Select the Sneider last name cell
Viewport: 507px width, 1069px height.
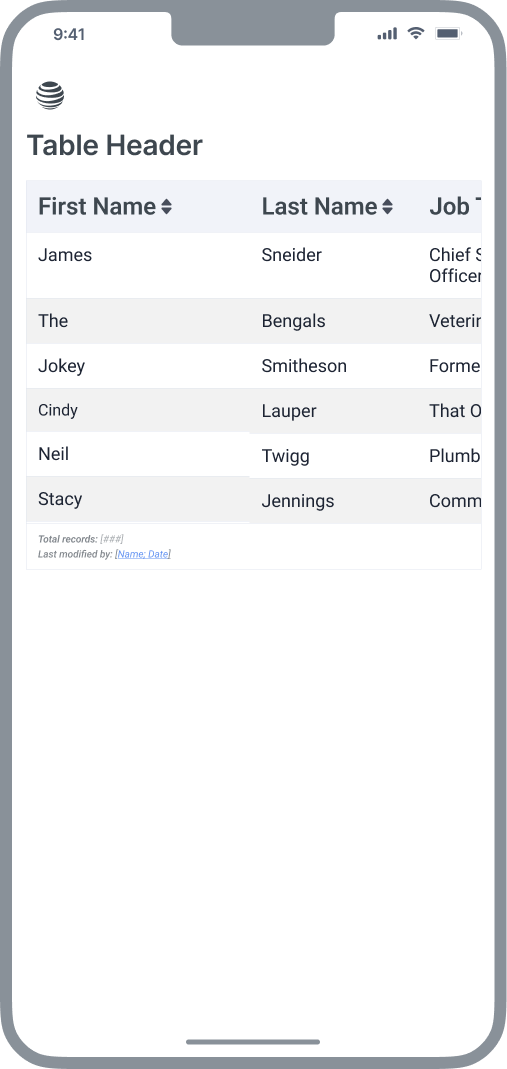[x=334, y=265]
